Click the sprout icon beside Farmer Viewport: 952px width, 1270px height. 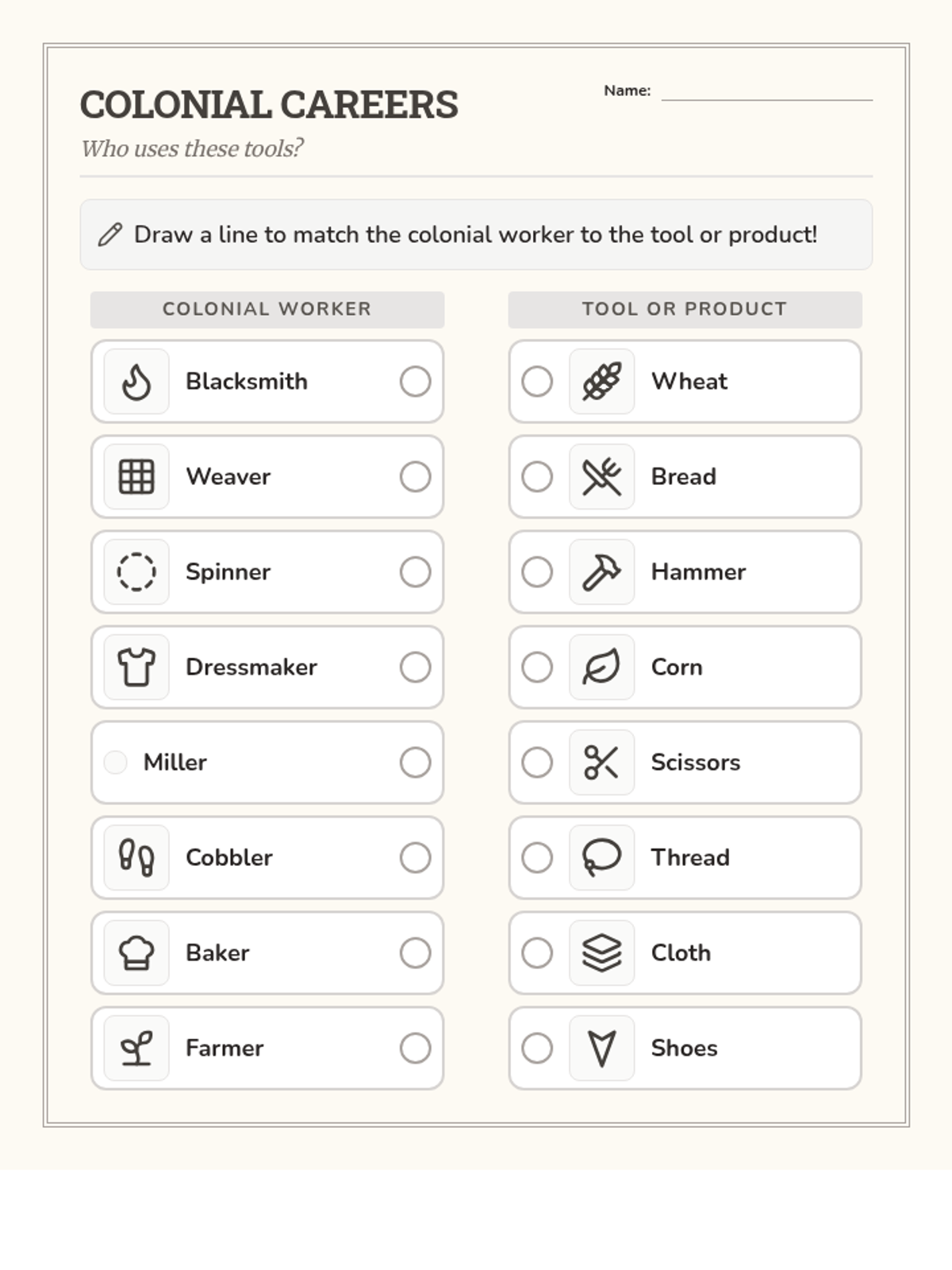pyautogui.click(x=136, y=1049)
